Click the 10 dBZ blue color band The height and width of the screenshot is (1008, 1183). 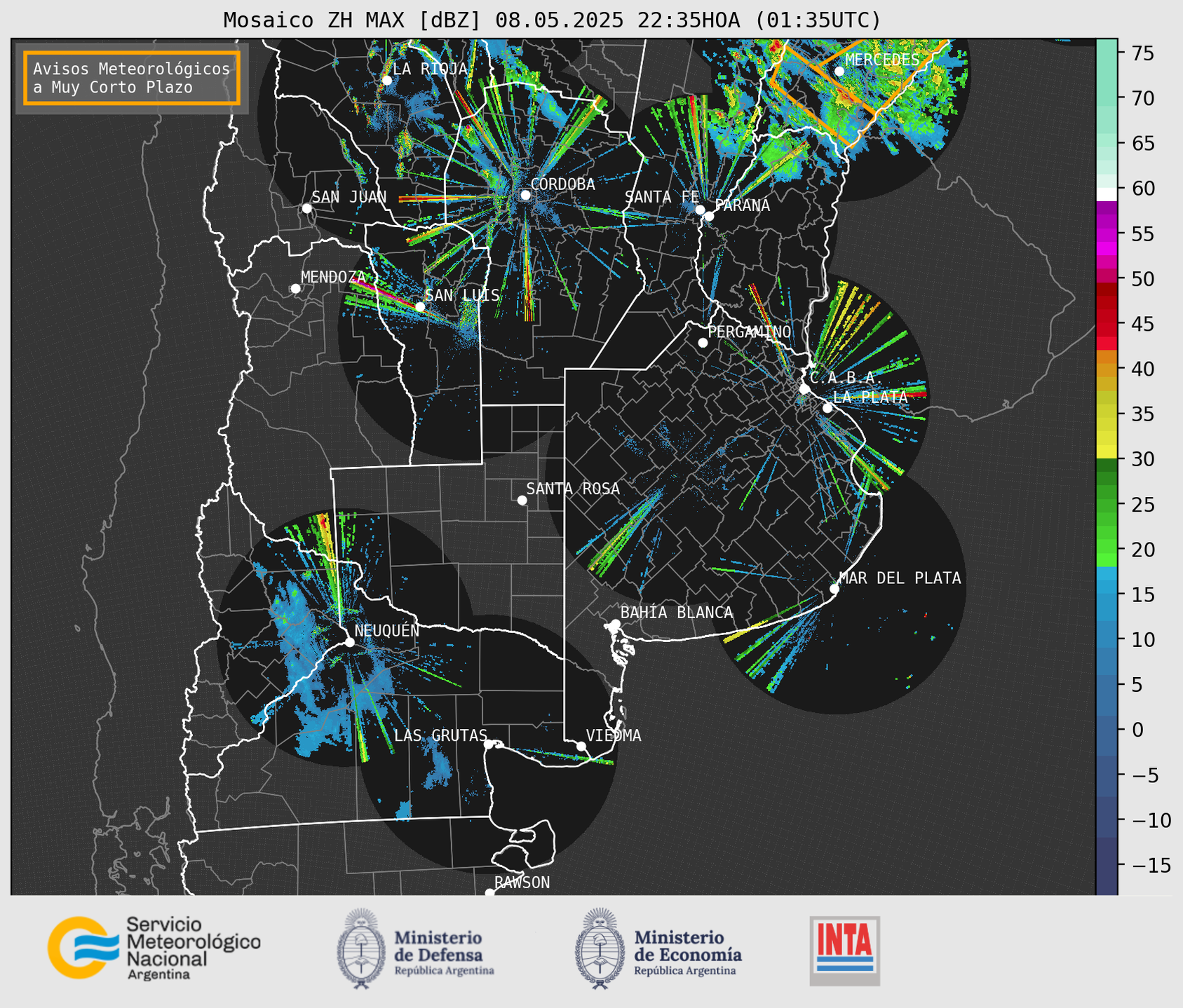1107,639
